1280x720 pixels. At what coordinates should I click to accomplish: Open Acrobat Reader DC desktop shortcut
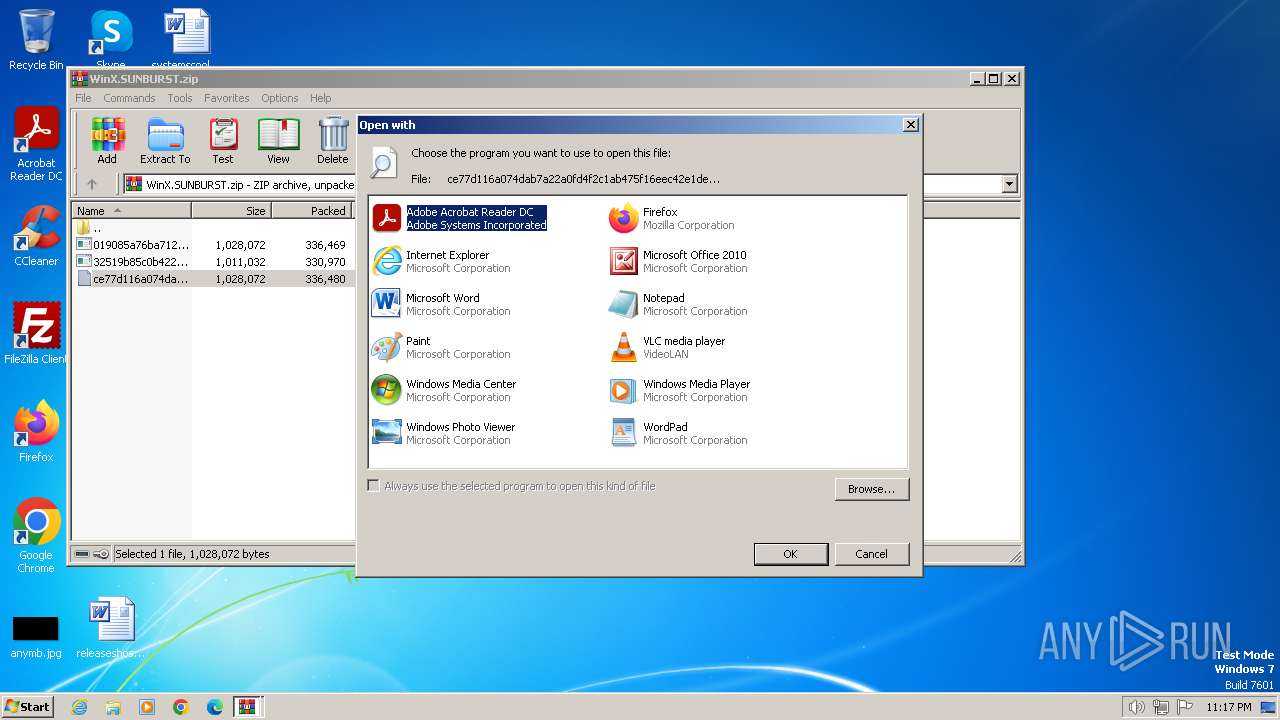pyautogui.click(x=36, y=145)
